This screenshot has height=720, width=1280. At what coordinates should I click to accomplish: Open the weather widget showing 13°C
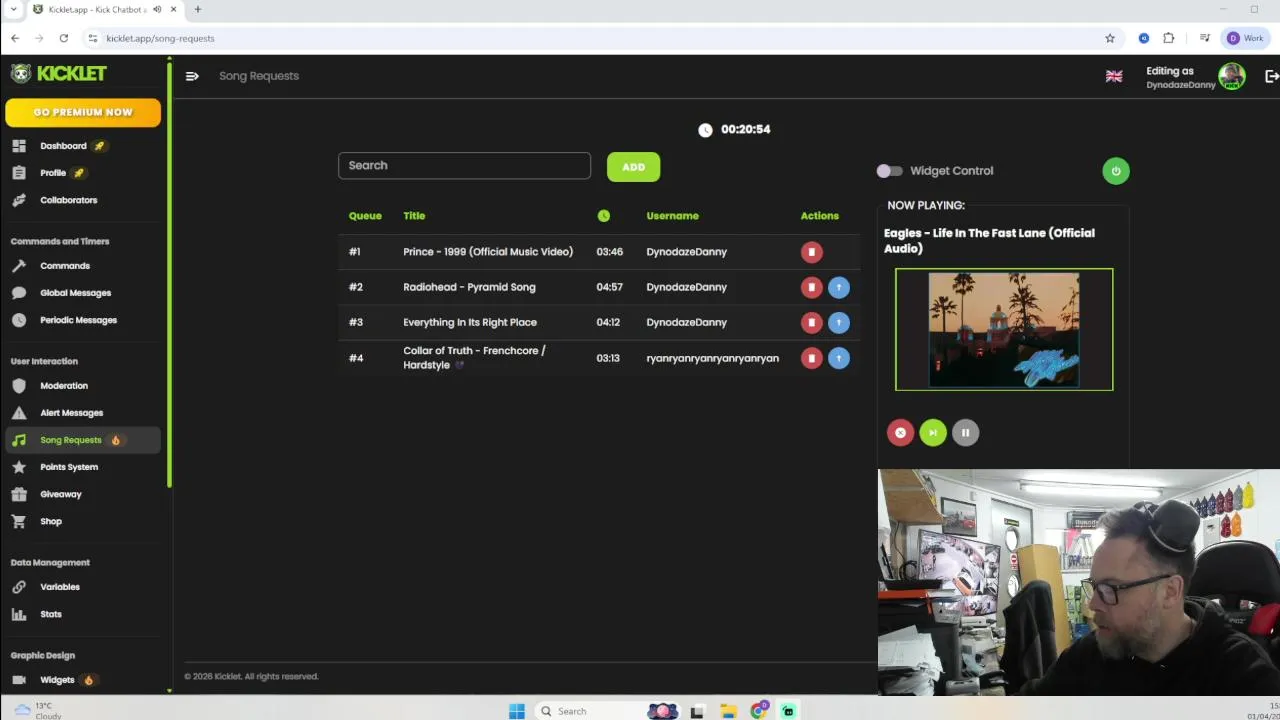[38, 711]
